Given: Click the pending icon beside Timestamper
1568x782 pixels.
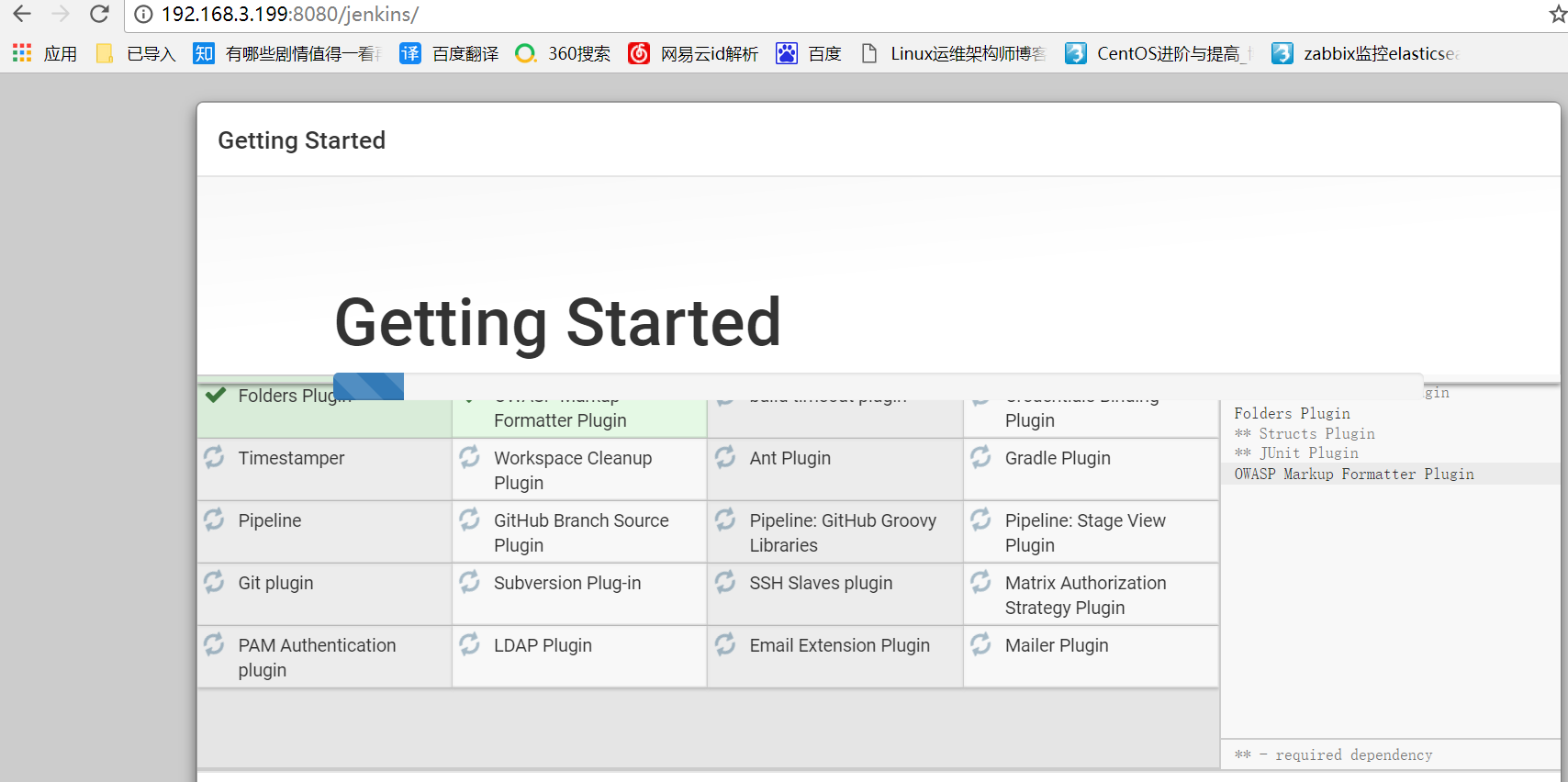Looking at the screenshot, I should (x=214, y=457).
